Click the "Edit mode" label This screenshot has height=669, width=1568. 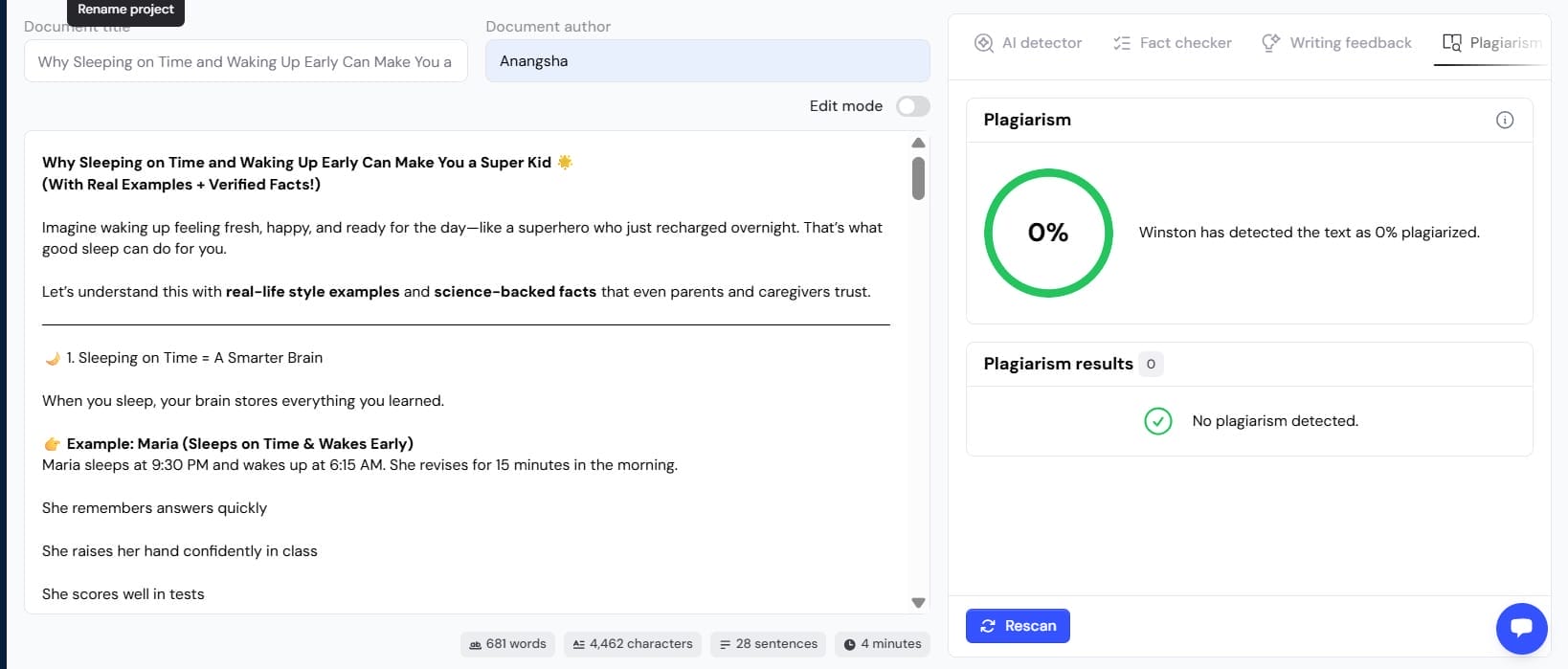846,106
